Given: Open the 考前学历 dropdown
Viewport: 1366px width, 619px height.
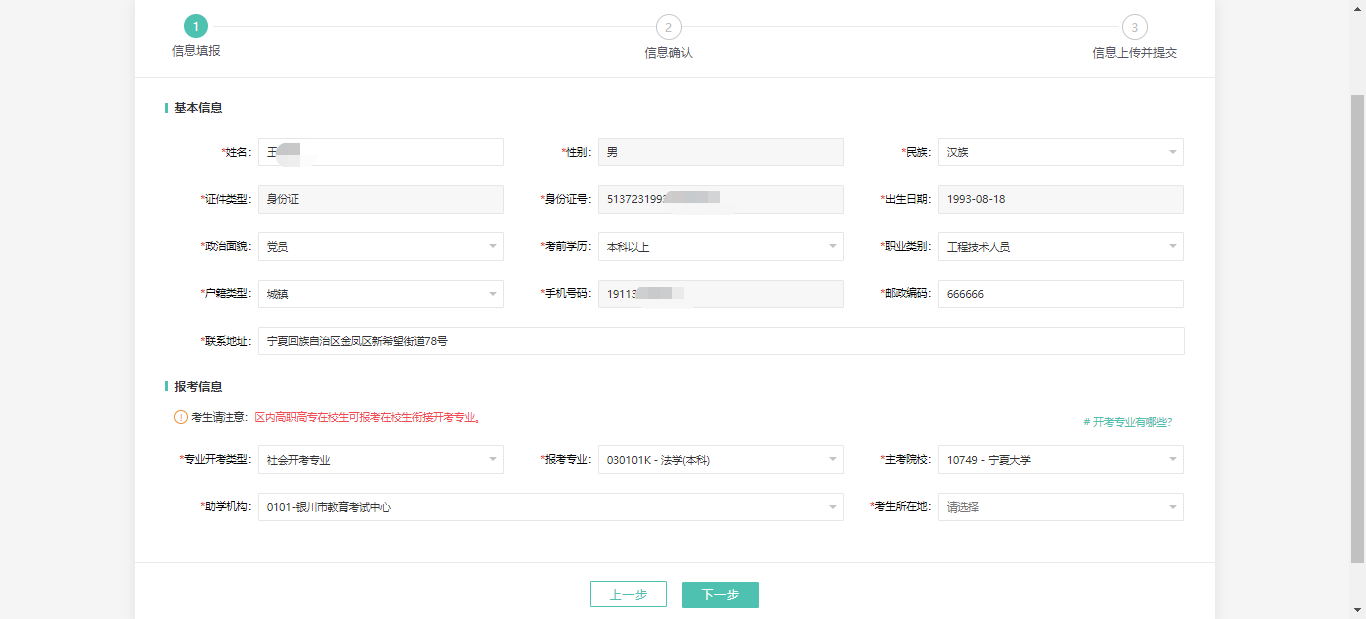Looking at the screenshot, I should (x=720, y=246).
